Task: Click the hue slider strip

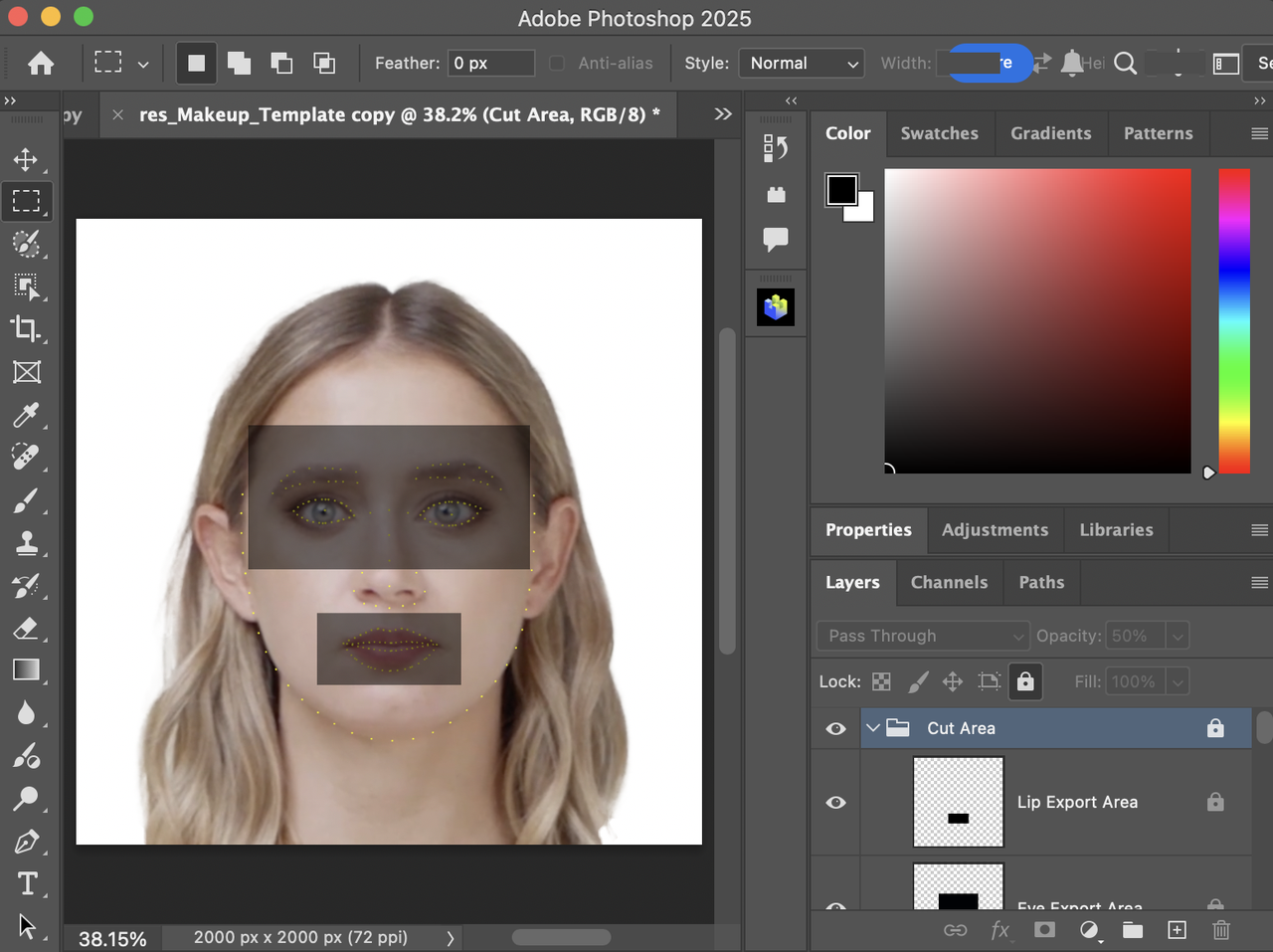Action: tap(1234, 320)
